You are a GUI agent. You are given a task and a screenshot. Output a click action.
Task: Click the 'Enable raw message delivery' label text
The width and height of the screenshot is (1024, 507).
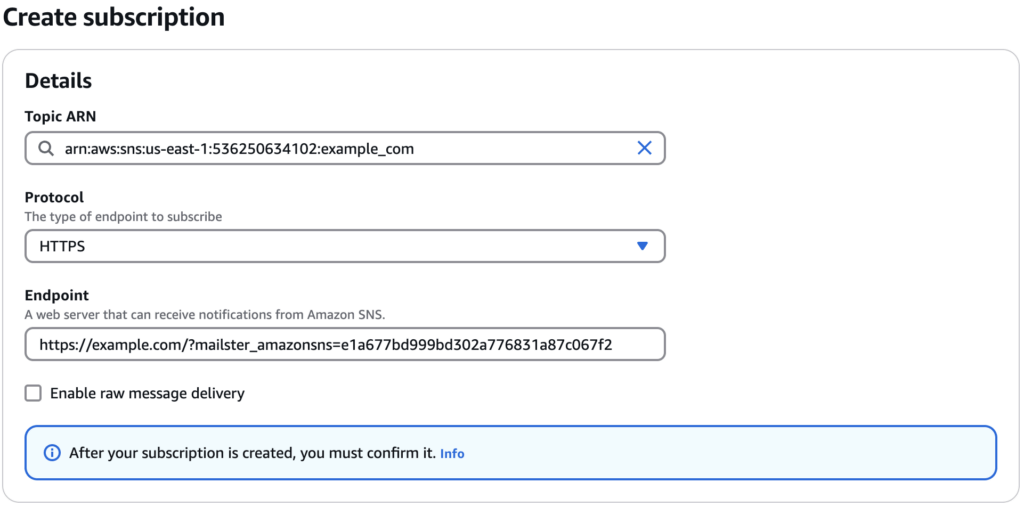[147, 393]
